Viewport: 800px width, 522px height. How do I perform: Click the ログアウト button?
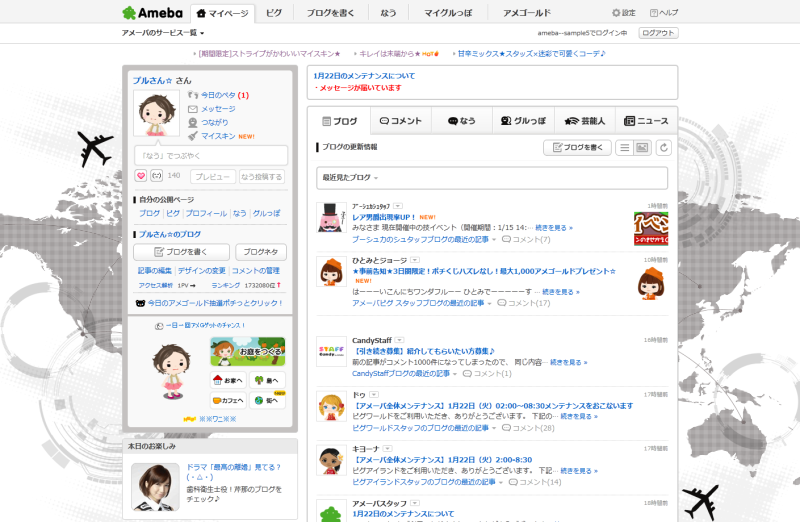click(x=658, y=33)
